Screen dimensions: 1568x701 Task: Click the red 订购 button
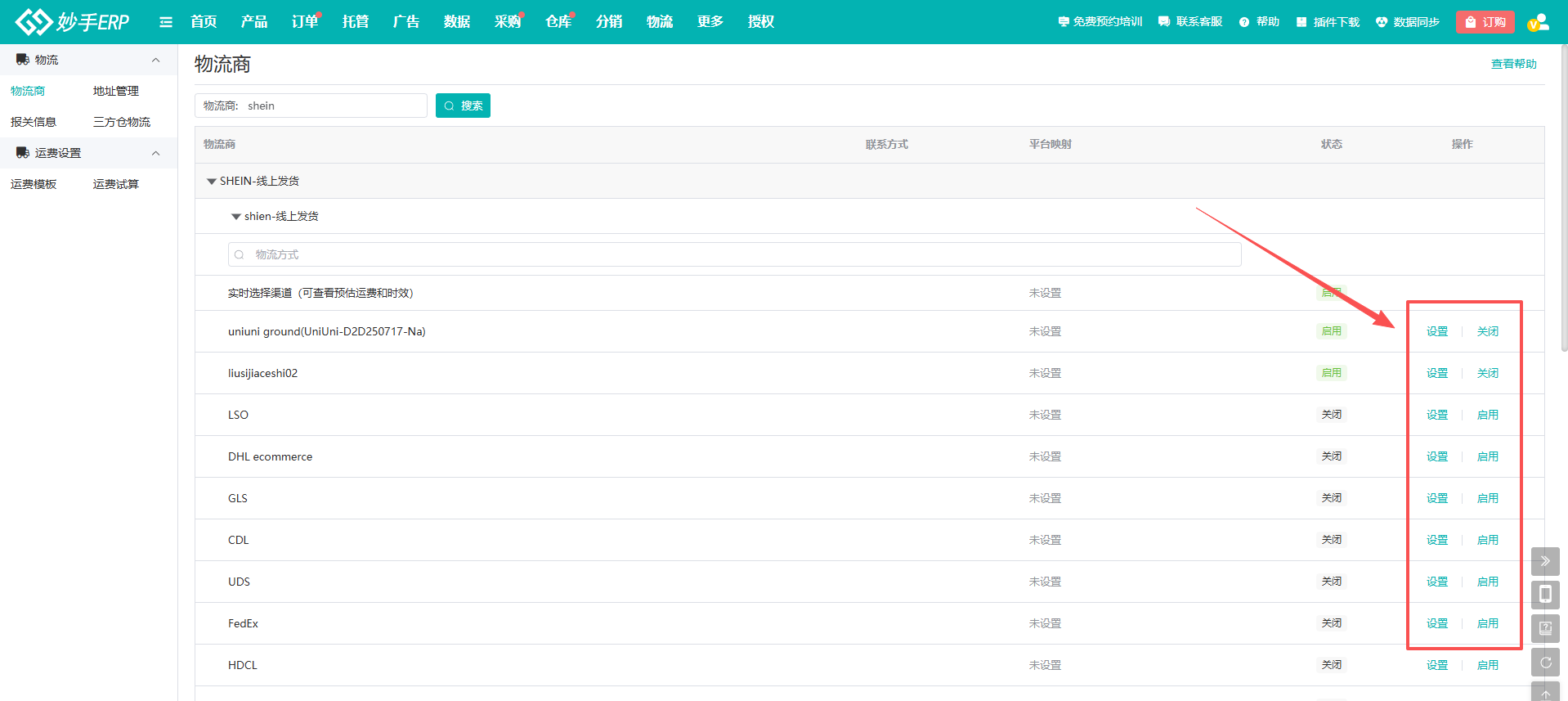pyautogui.click(x=1485, y=22)
